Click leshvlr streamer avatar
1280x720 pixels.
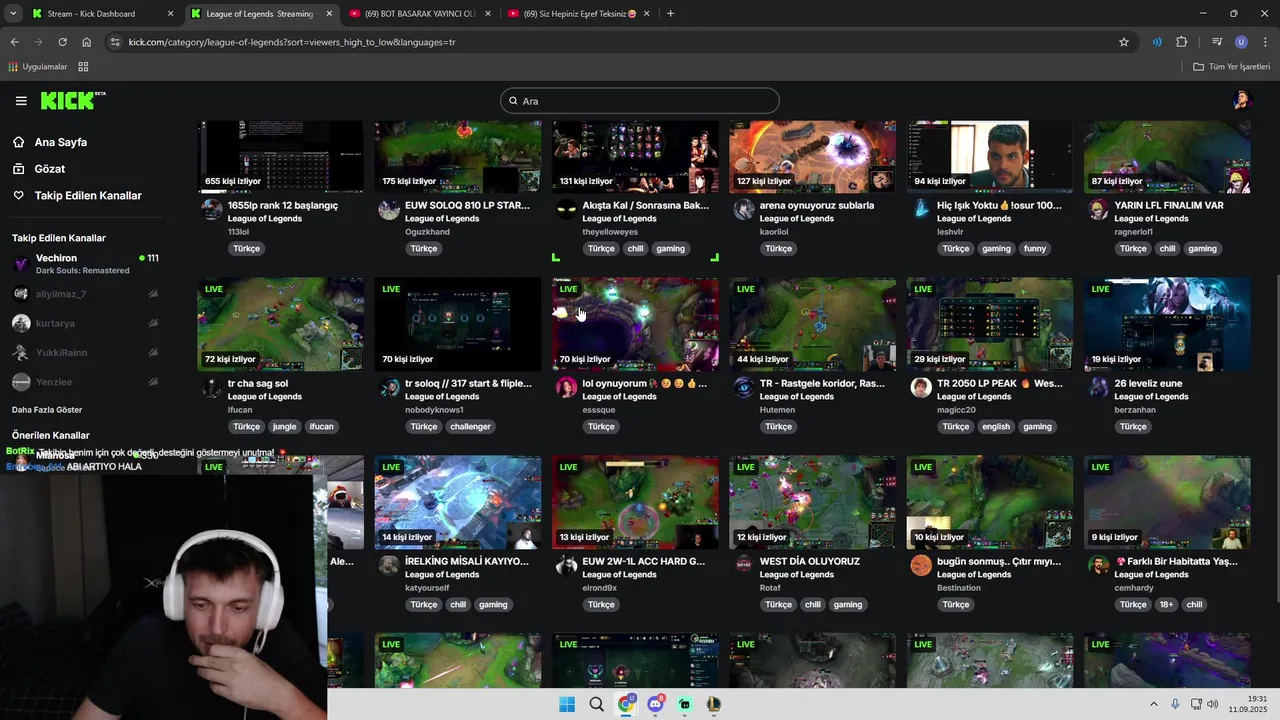coord(921,210)
